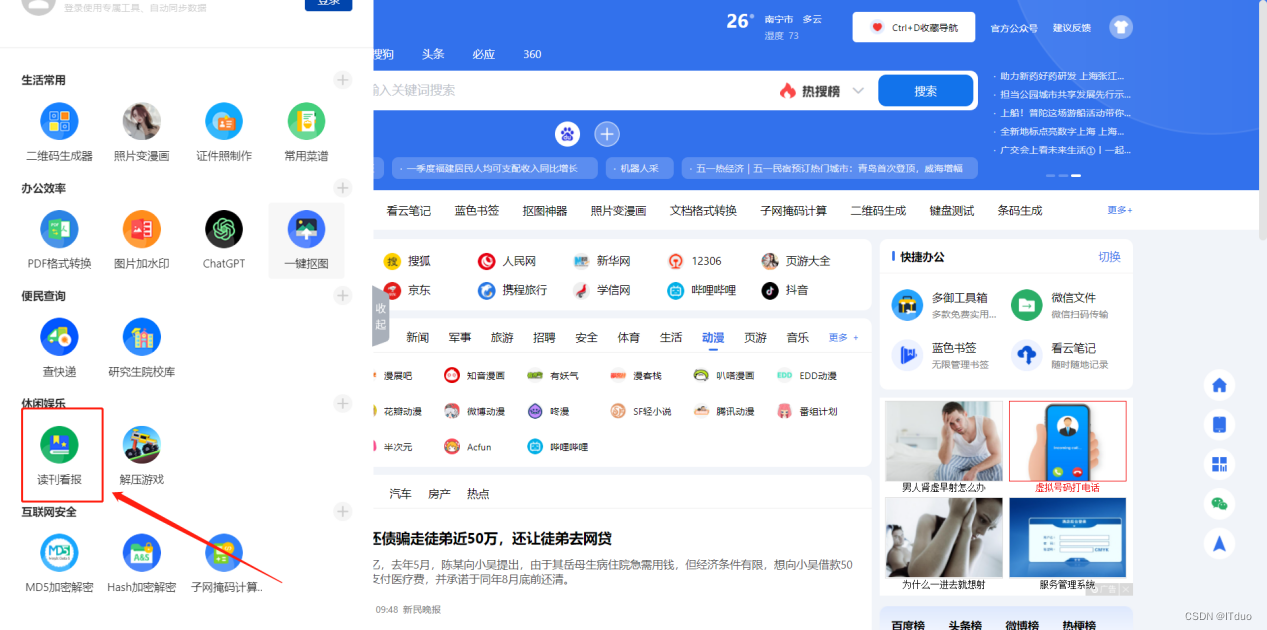Launch the ChatGPT icon
Screen dimensions: 1267x630
[224, 229]
